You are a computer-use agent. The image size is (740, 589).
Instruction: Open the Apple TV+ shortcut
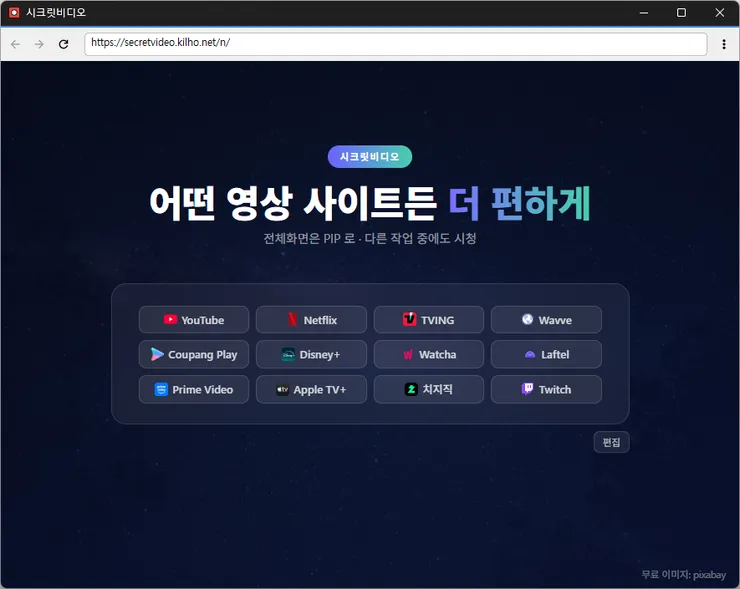[311, 389]
